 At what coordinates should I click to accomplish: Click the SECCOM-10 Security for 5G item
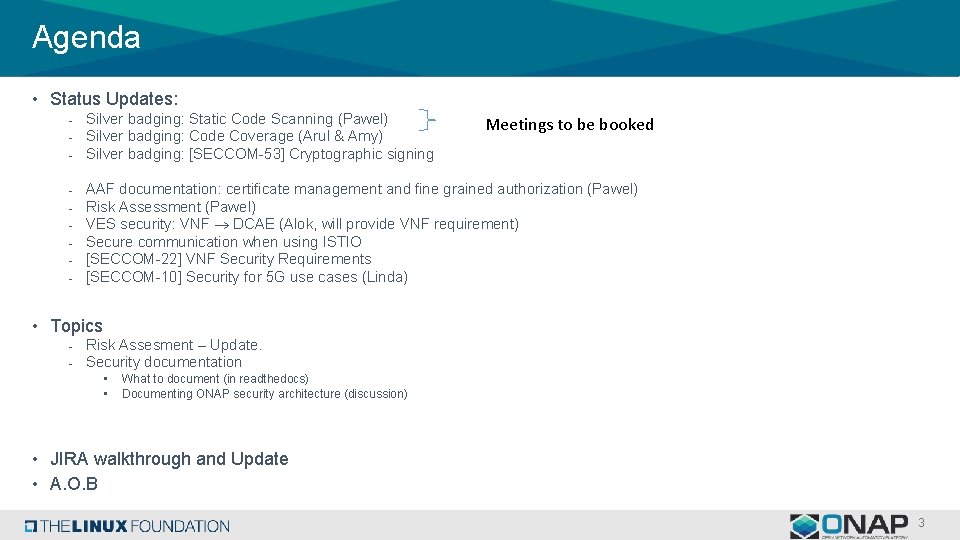(x=247, y=277)
